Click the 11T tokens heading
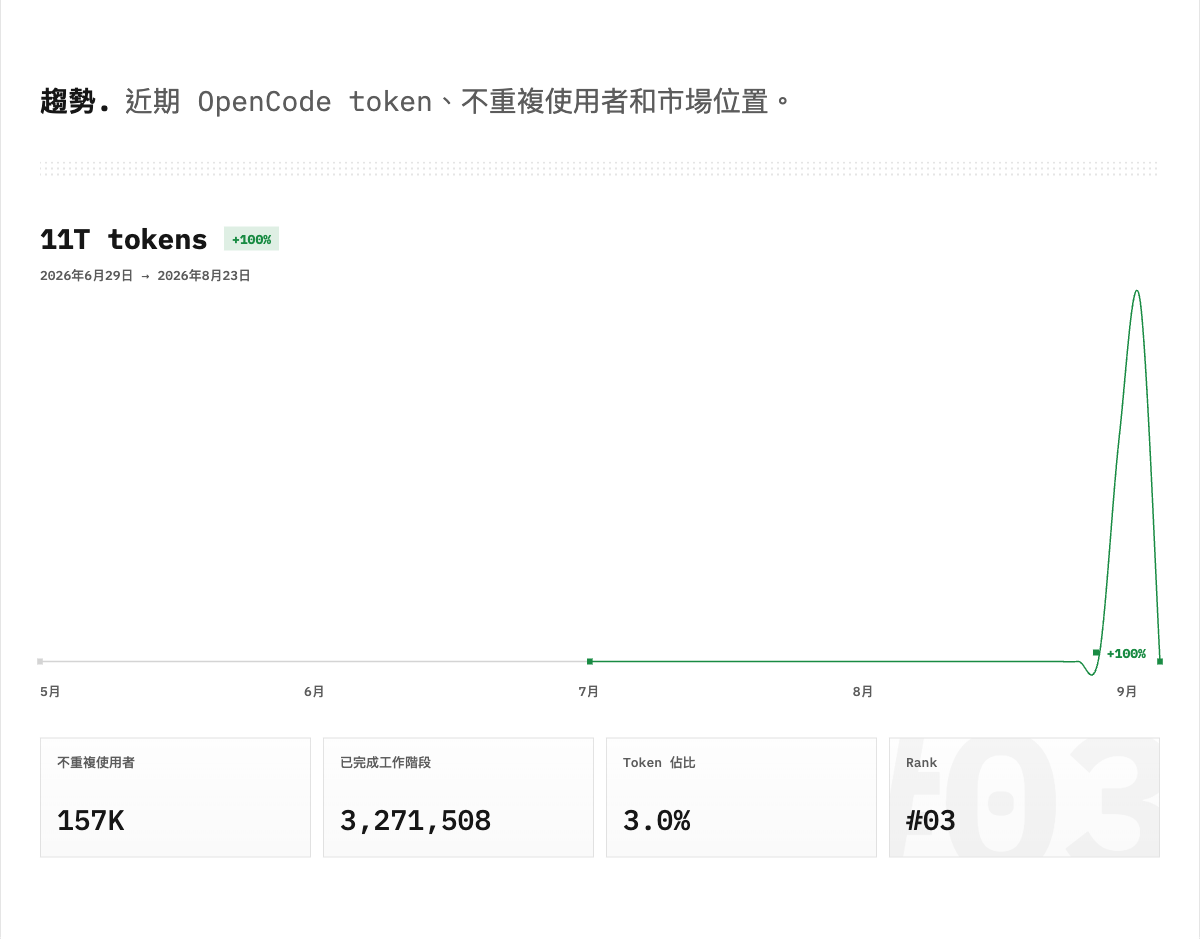 pyautogui.click(x=124, y=240)
